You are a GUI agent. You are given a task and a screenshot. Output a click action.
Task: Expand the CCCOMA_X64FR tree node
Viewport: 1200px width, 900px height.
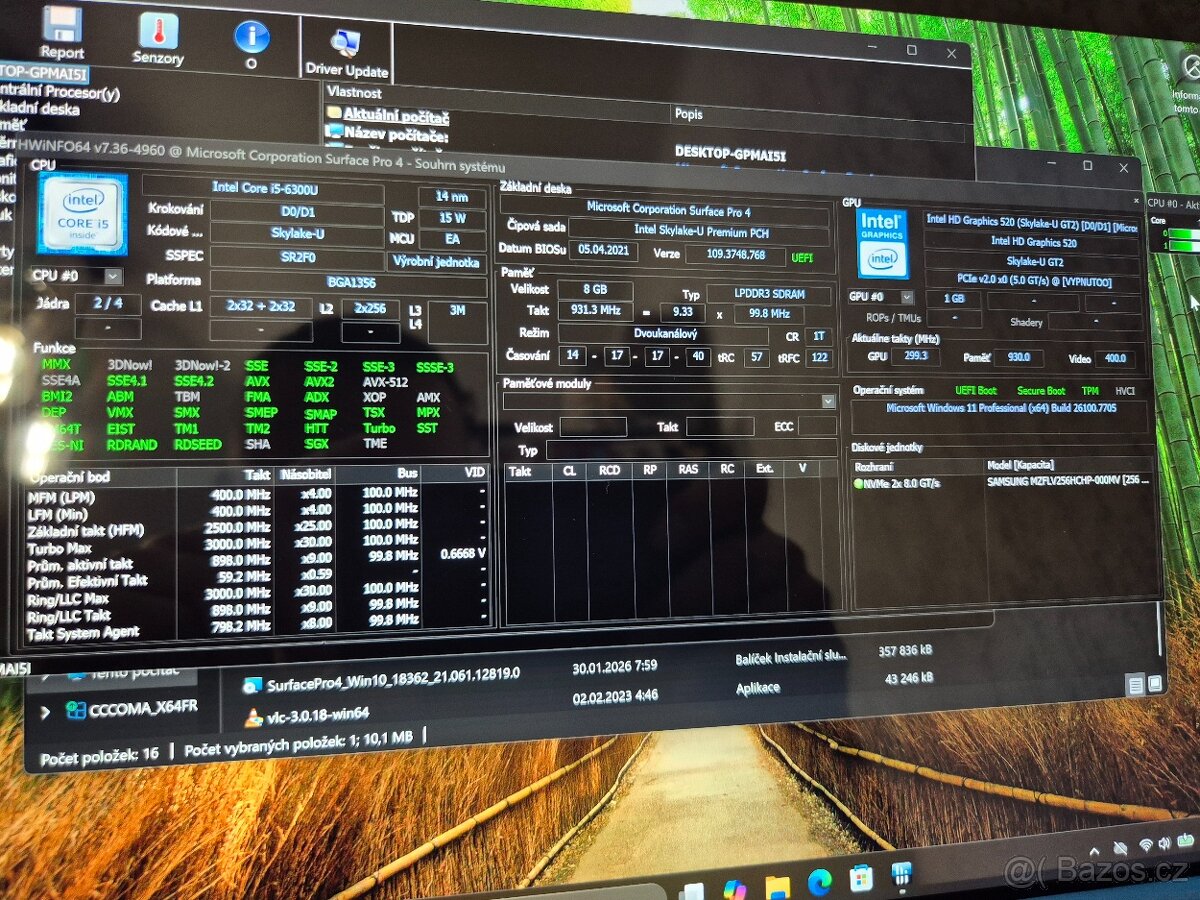point(44,712)
